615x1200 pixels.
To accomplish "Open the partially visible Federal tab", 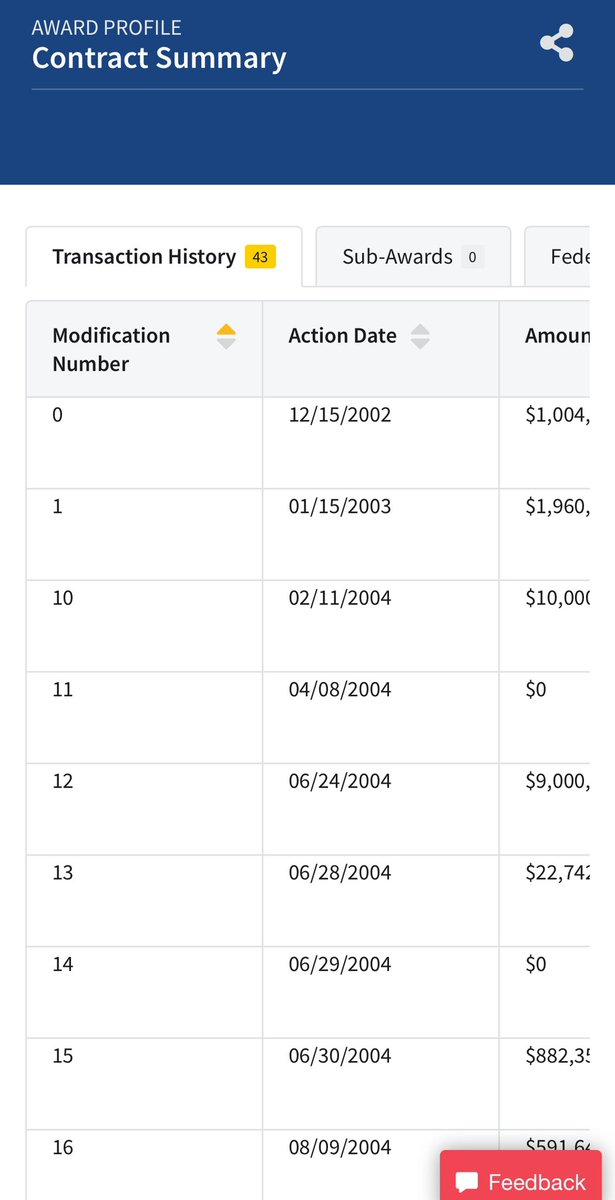I will pos(570,257).
